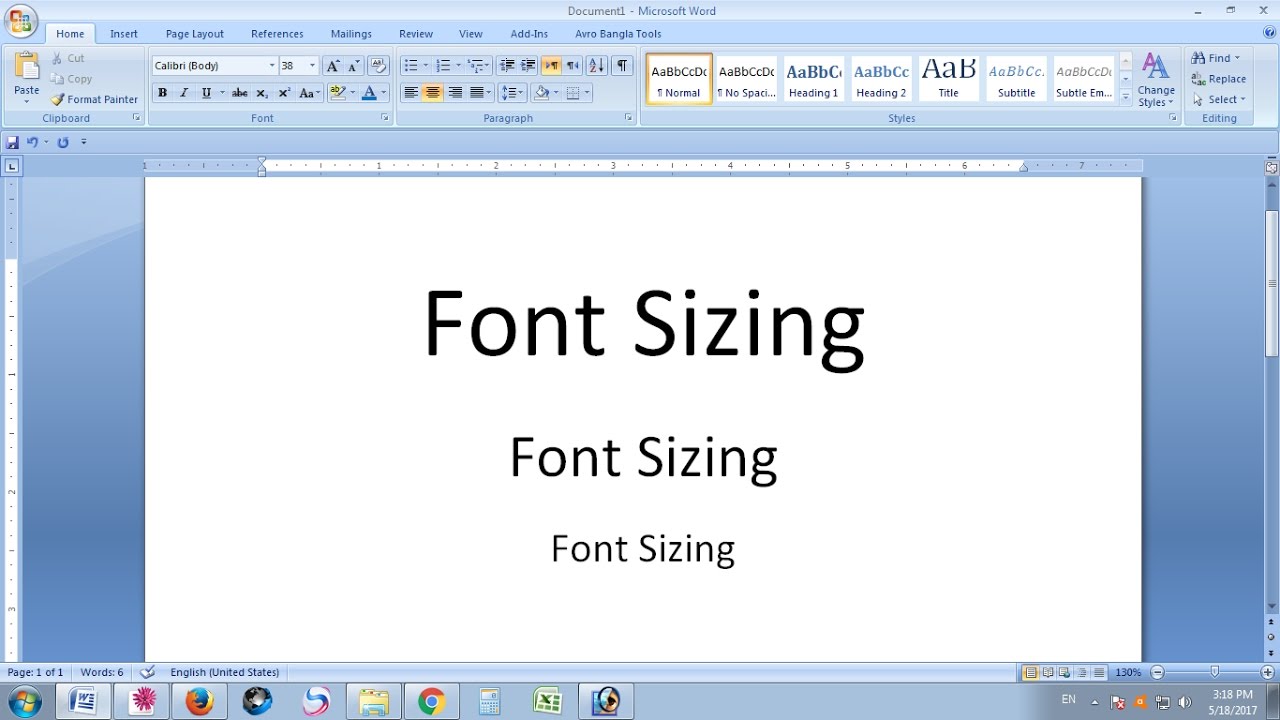This screenshot has height=720, width=1280.
Task: Toggle center text alignment
Action: pos(432,93)
